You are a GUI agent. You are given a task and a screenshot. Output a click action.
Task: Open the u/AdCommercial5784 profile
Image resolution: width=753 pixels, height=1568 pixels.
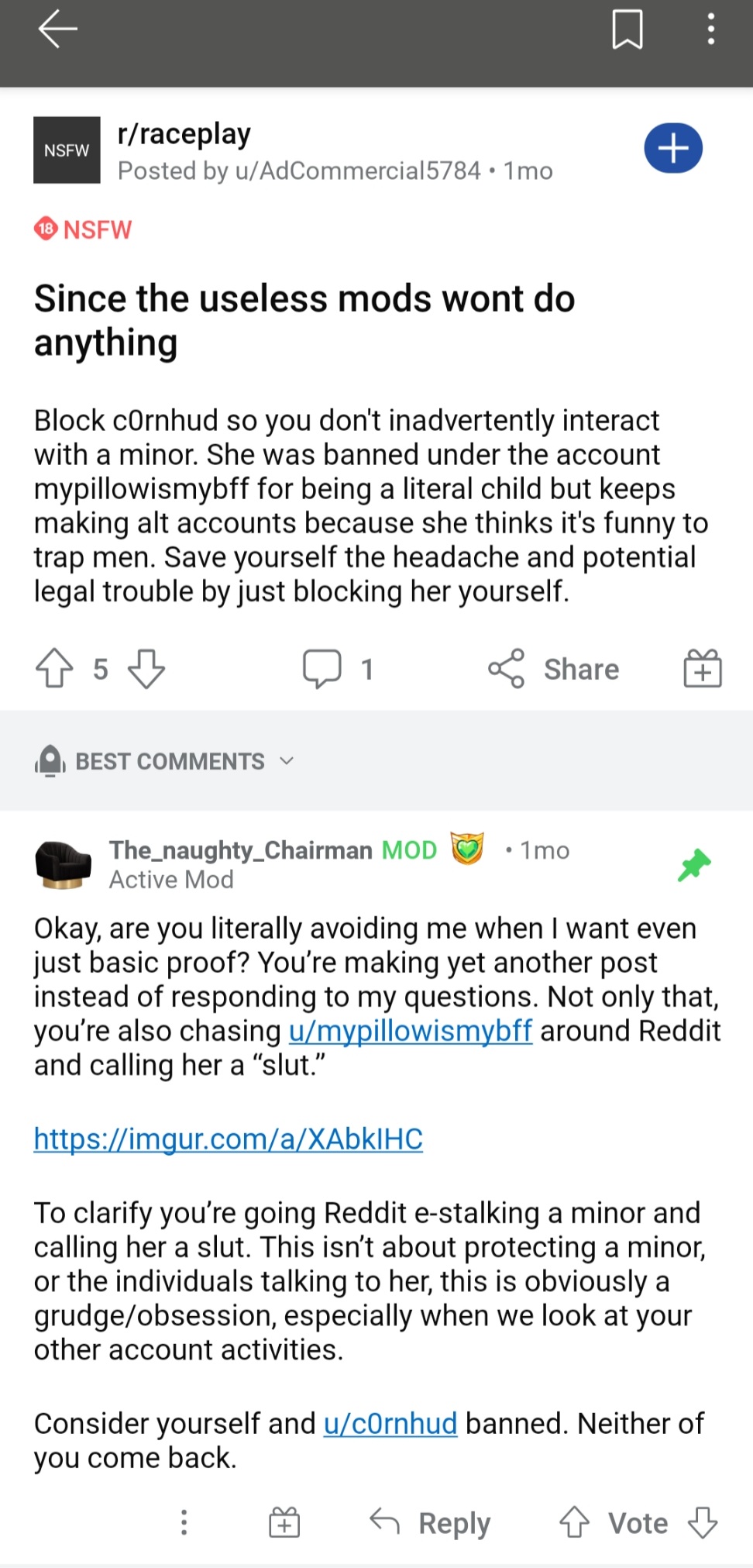(x=357, y=171)
